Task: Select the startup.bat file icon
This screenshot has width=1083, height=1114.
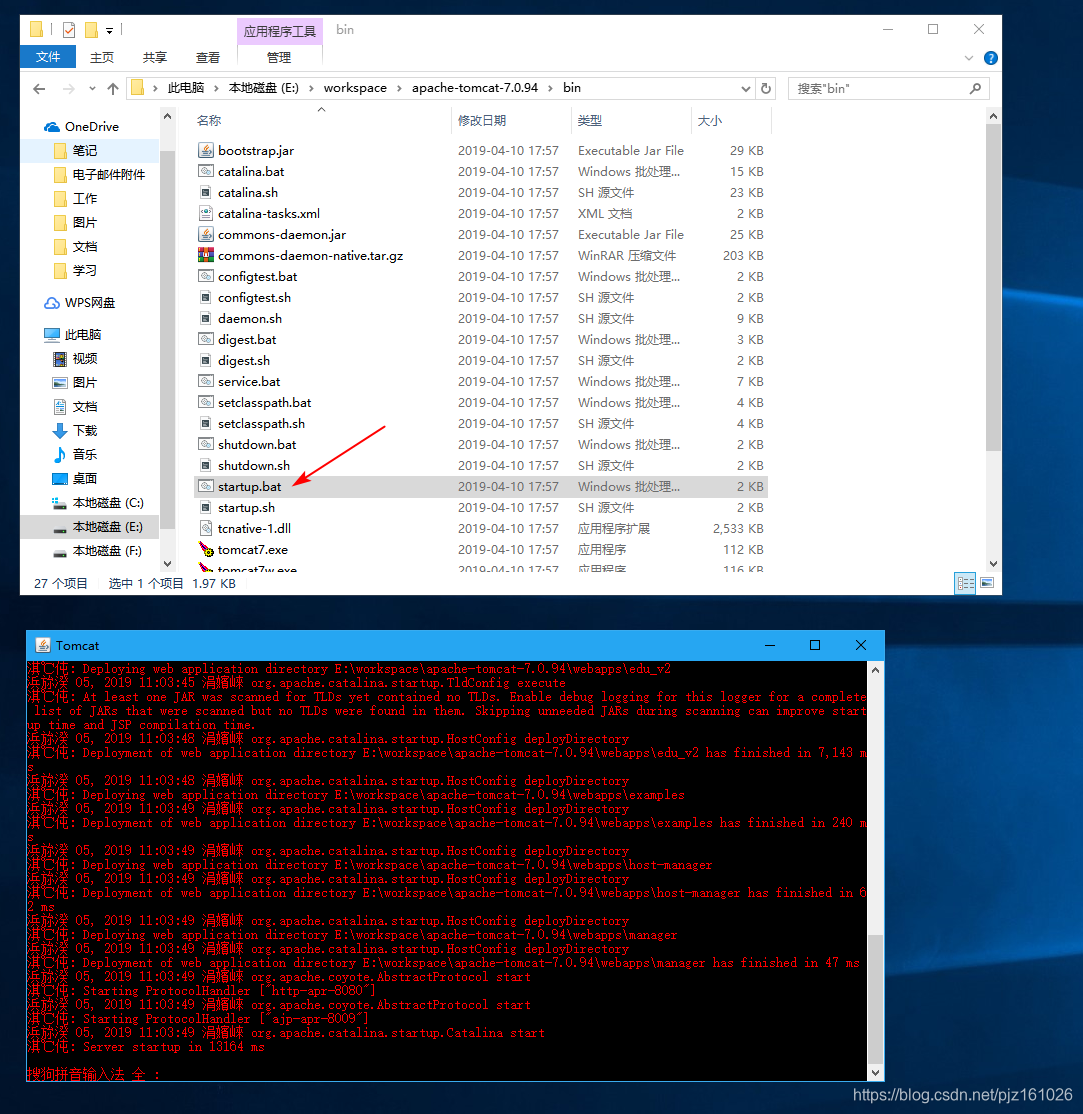Action: coord(205,487)
